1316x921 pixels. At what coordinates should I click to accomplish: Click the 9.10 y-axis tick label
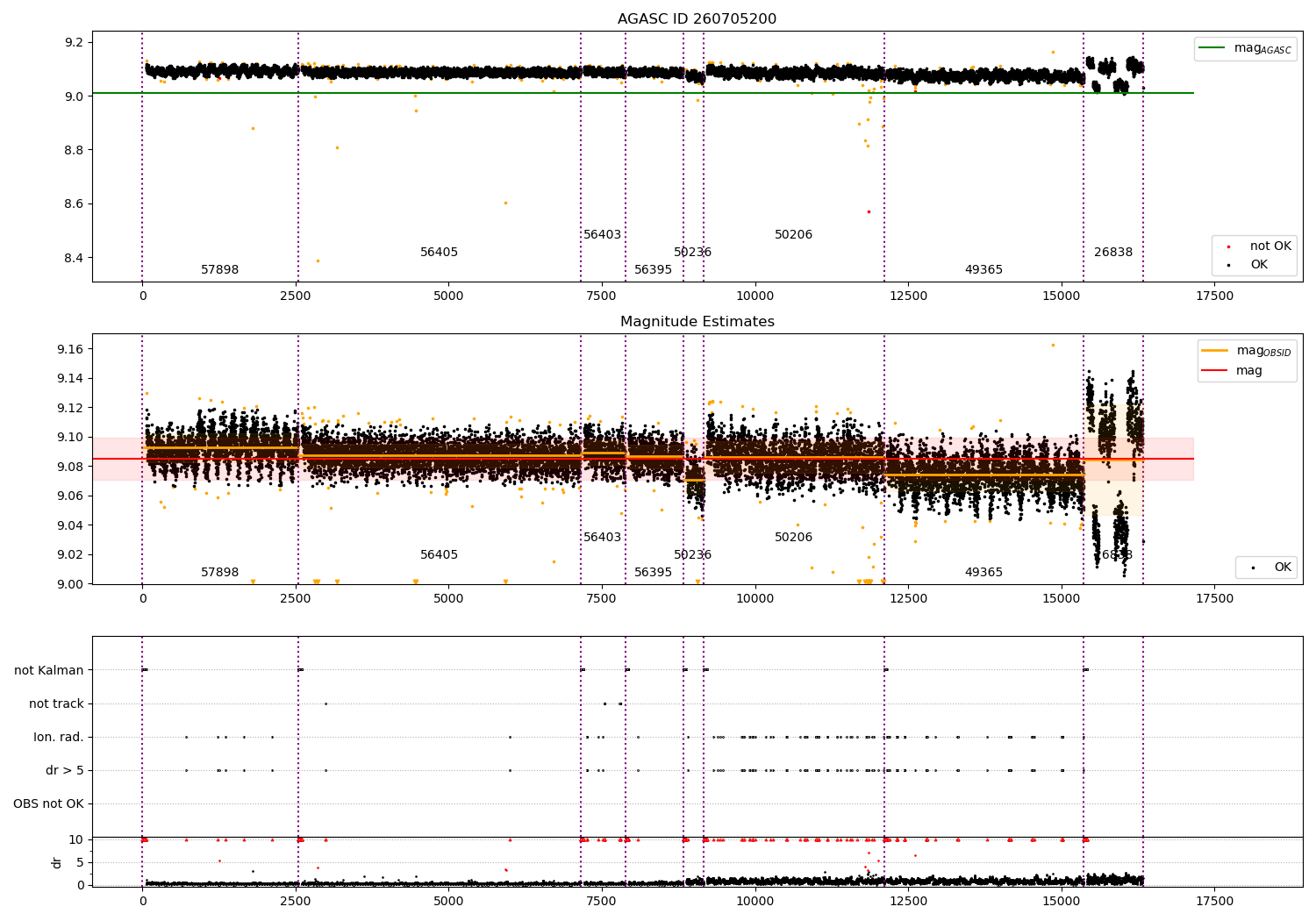pos(71,438)
